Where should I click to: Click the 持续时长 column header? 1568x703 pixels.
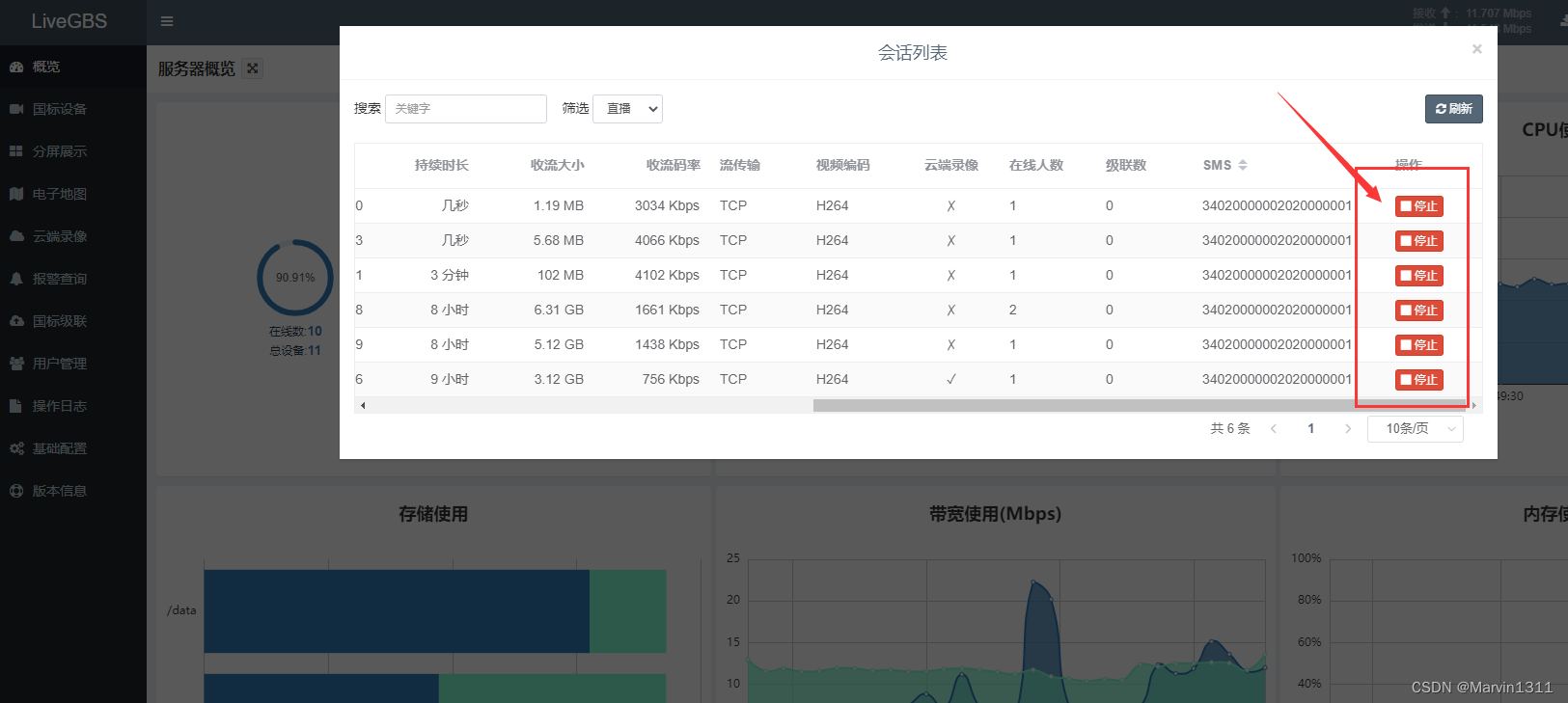coord(442,165)
